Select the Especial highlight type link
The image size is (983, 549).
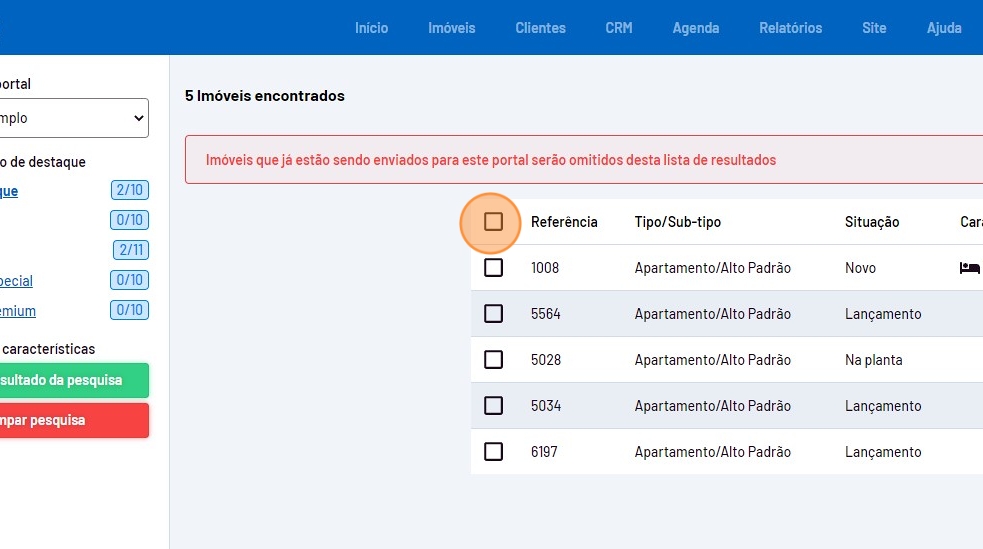pos(17,281)
